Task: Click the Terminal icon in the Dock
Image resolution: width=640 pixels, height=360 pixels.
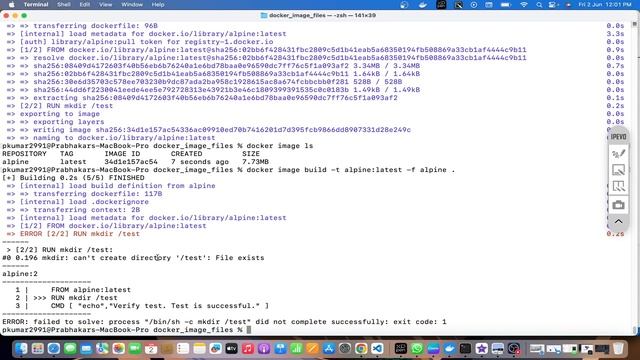Action: point(465,349)
